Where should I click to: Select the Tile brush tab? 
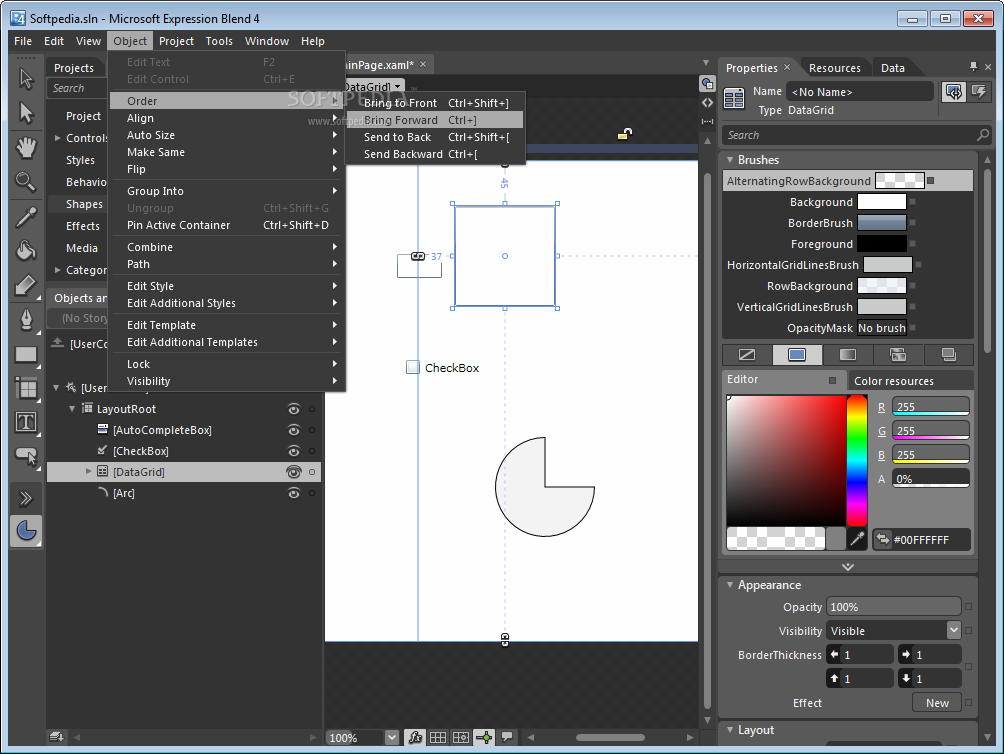click(x=898, y=355)
